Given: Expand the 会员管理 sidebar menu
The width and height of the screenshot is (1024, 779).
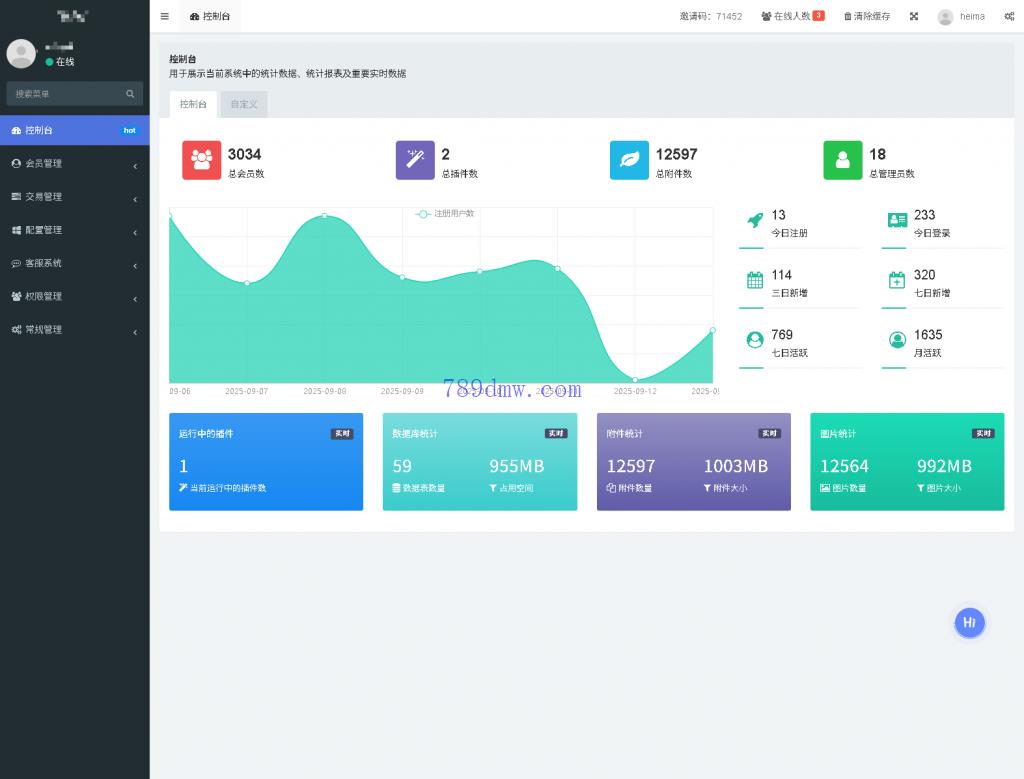Looking at the screenshot, I should click(74, 164).
